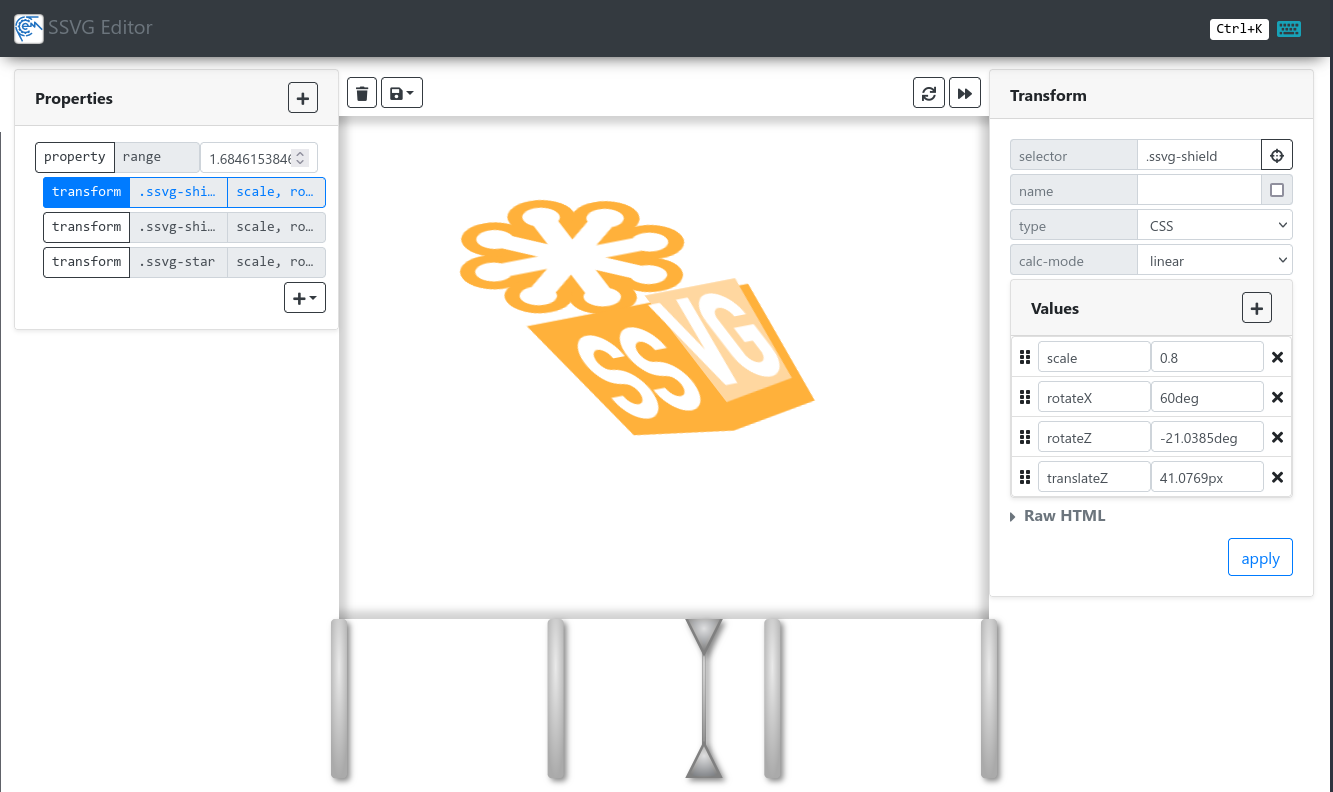The height and width of the screenshot is (792, 1333).
Task: Click the empty name input field
Action: tap(1199, 190)
